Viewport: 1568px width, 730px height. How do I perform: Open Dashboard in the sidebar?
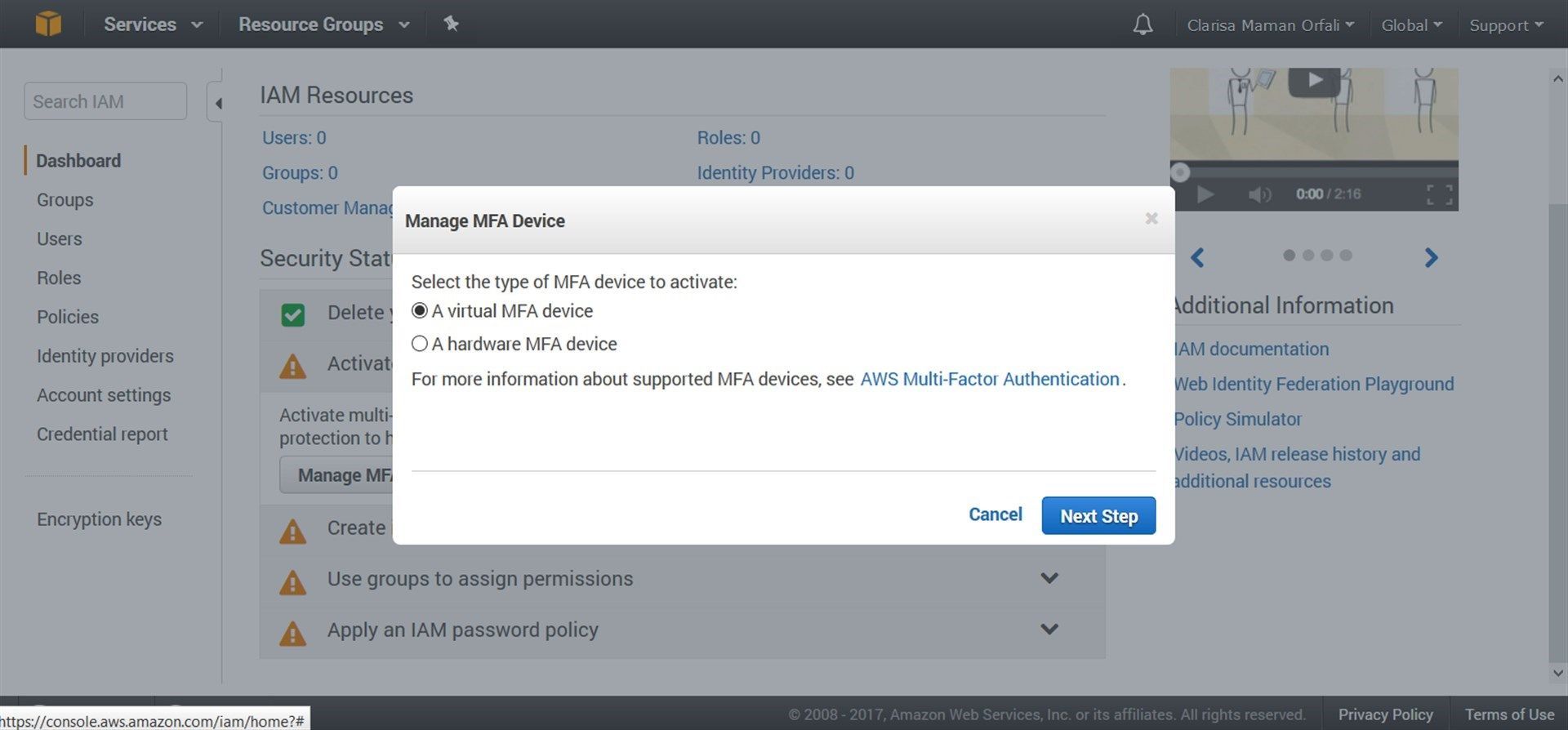(78, 161)
